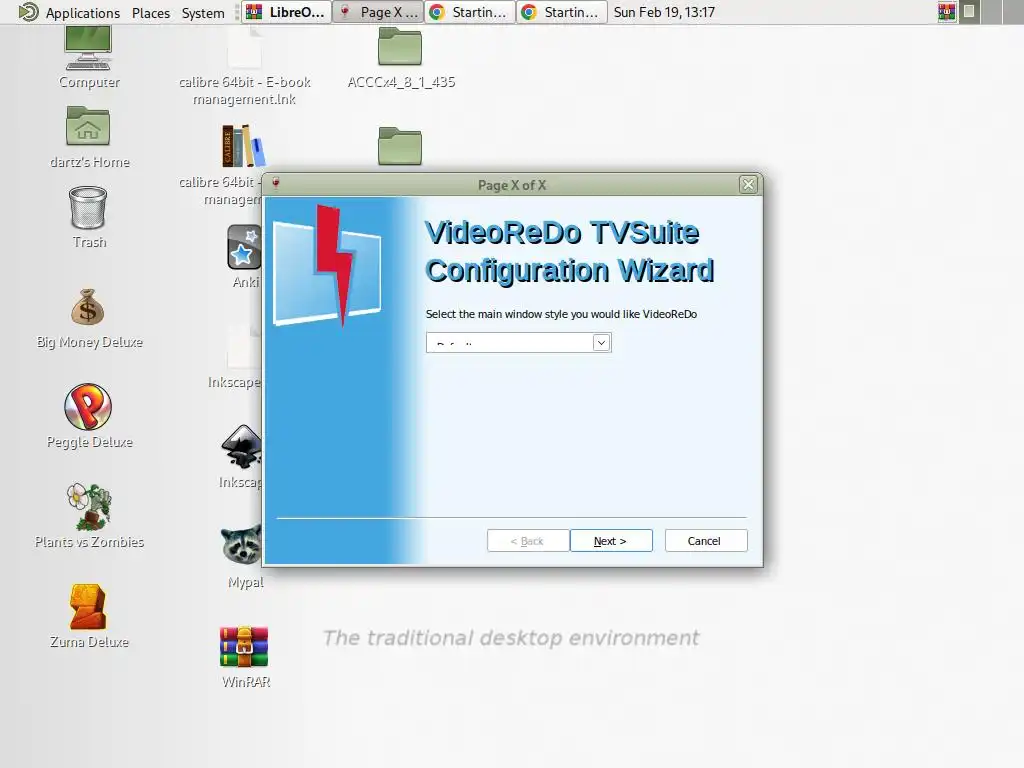Launch Plants vs Zombies icon
The image size is (1024, 768).
point(89,506)
